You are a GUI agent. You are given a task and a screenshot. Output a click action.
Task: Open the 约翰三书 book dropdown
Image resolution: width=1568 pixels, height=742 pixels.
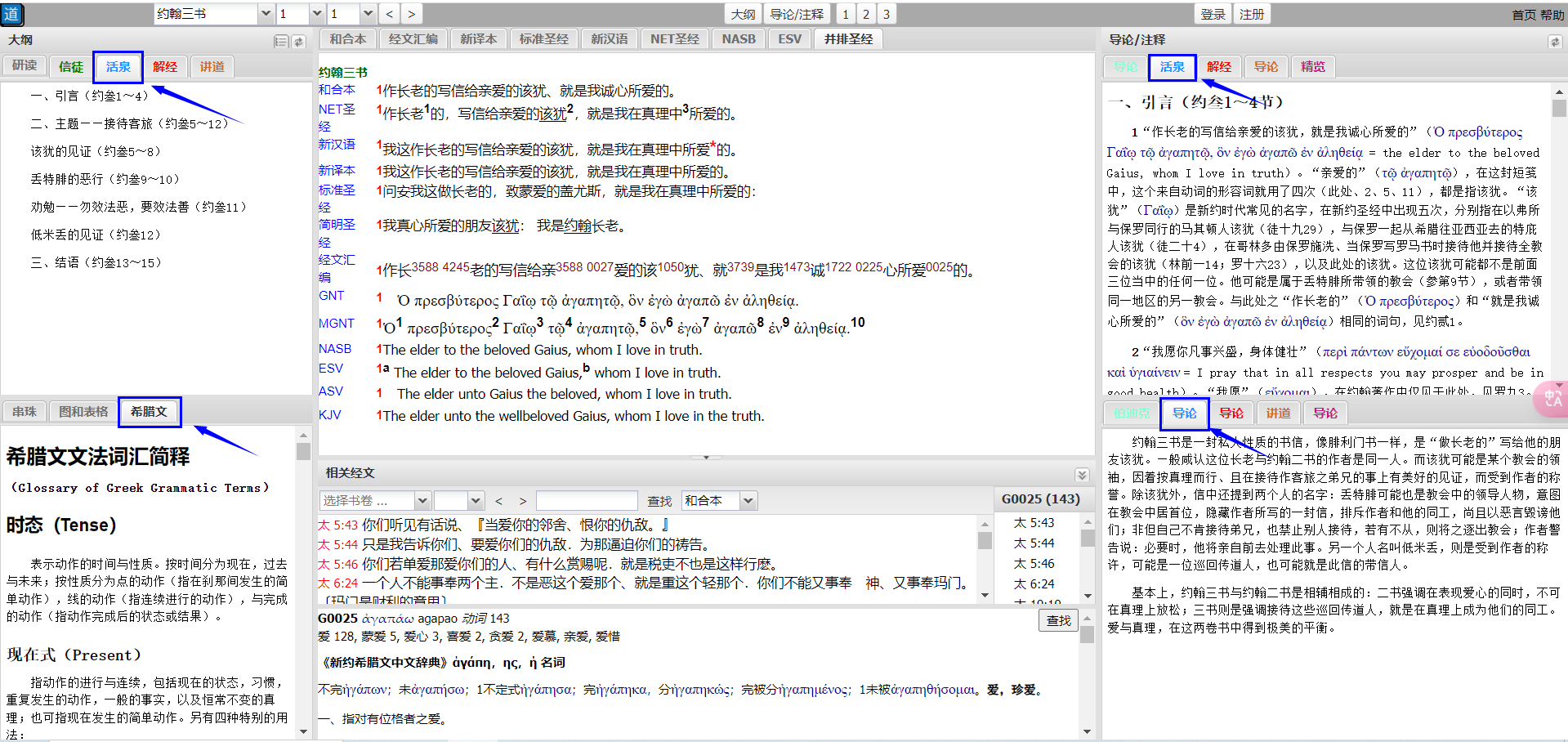point(266,14)
